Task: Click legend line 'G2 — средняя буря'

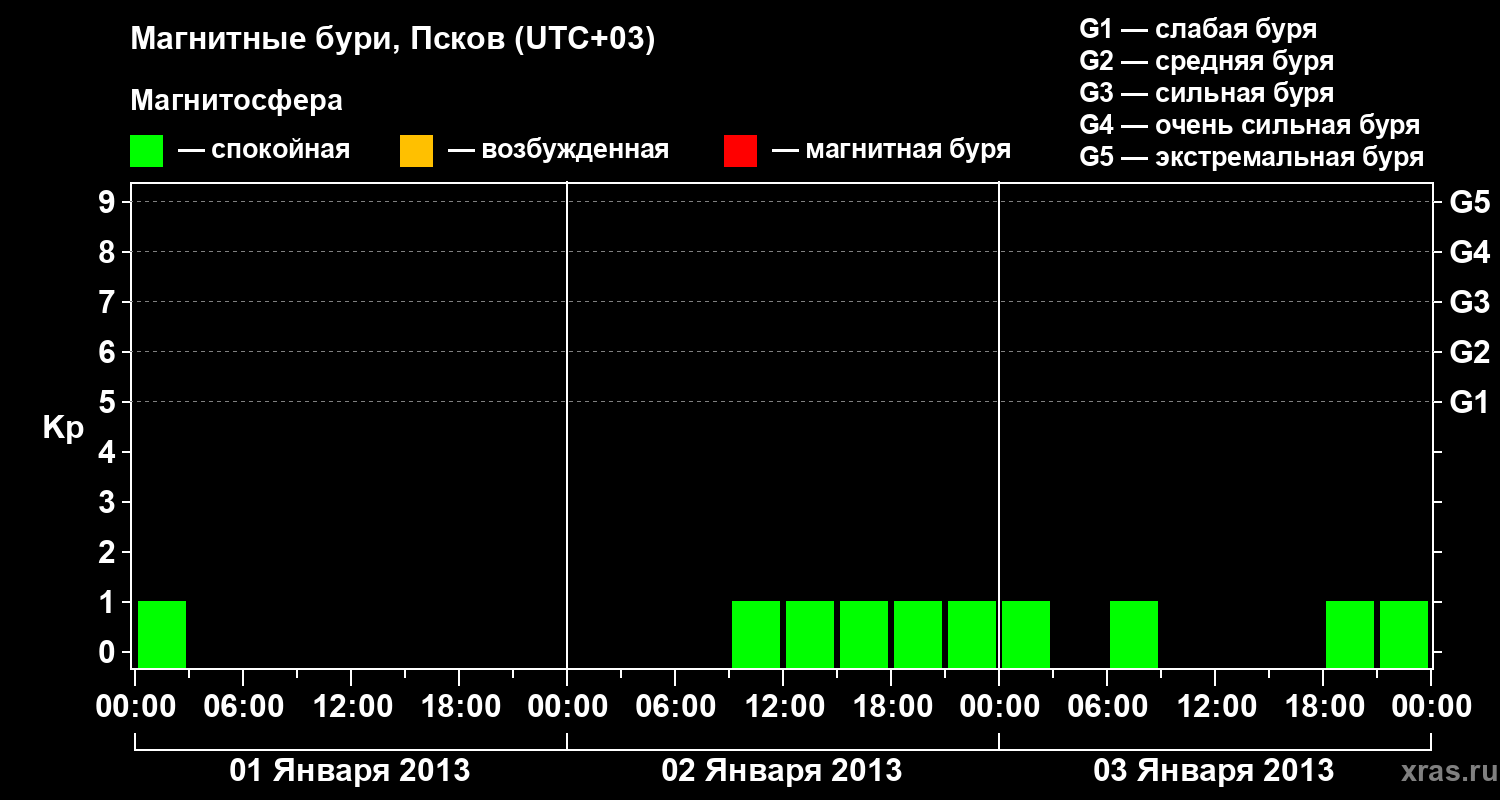Action: point(1207,61)
